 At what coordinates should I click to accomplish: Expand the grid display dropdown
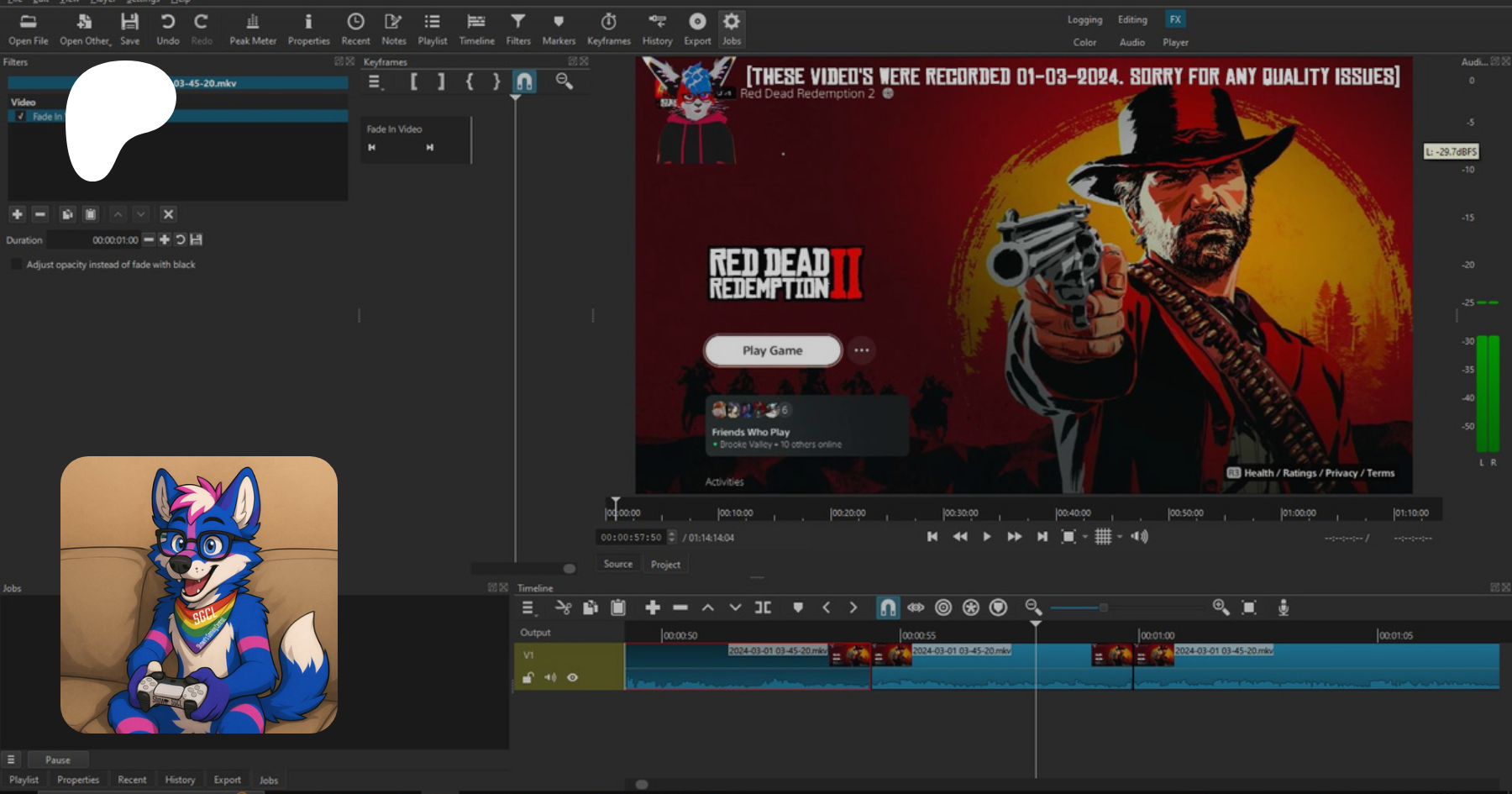click(x=1120, y=537)
